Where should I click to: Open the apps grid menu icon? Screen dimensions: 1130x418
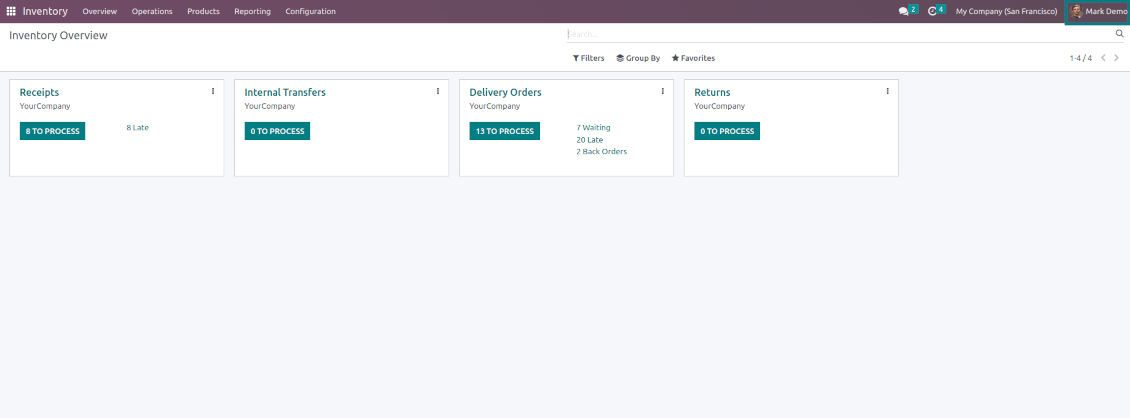point(12,11)
